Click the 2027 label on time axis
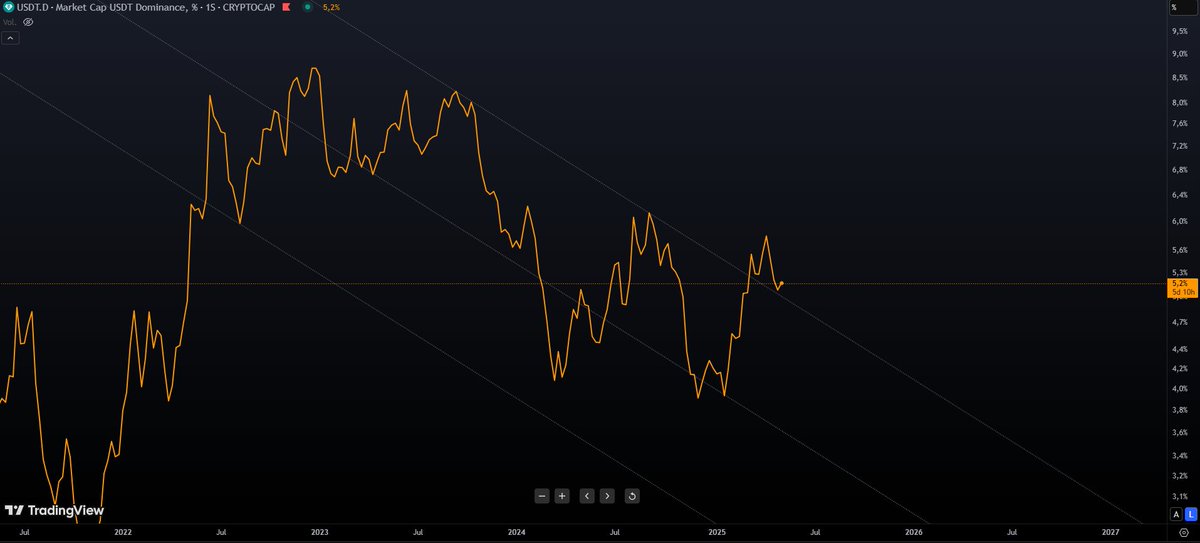 pos(1112,534)
